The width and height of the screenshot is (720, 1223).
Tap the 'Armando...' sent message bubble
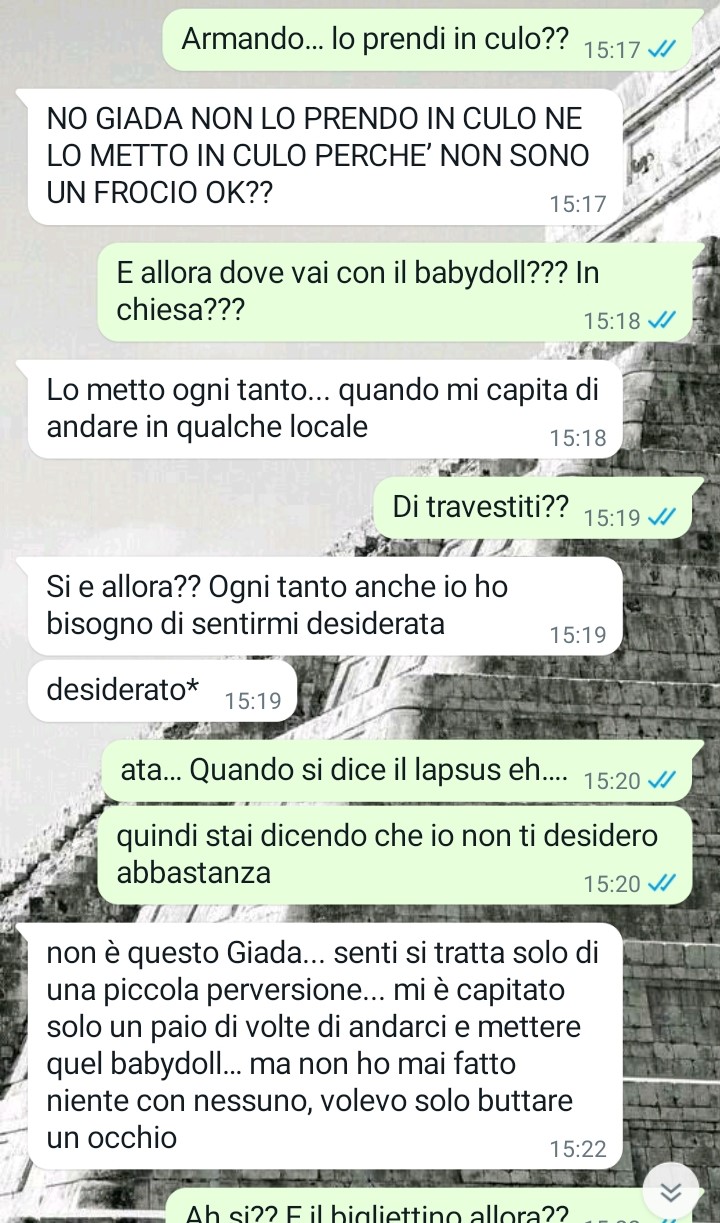[x=427, y=39]
